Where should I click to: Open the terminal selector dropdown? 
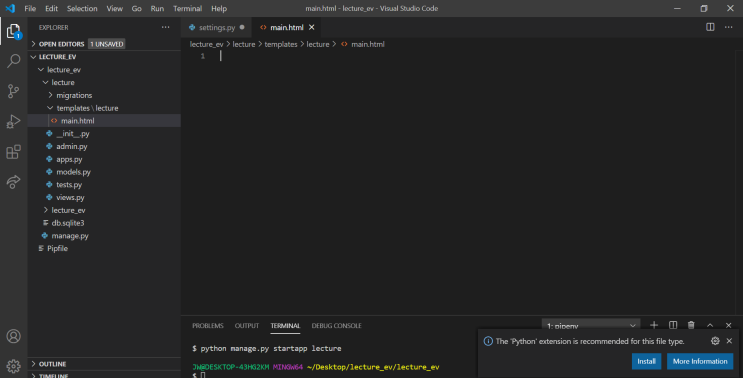(x=591, y=325)
